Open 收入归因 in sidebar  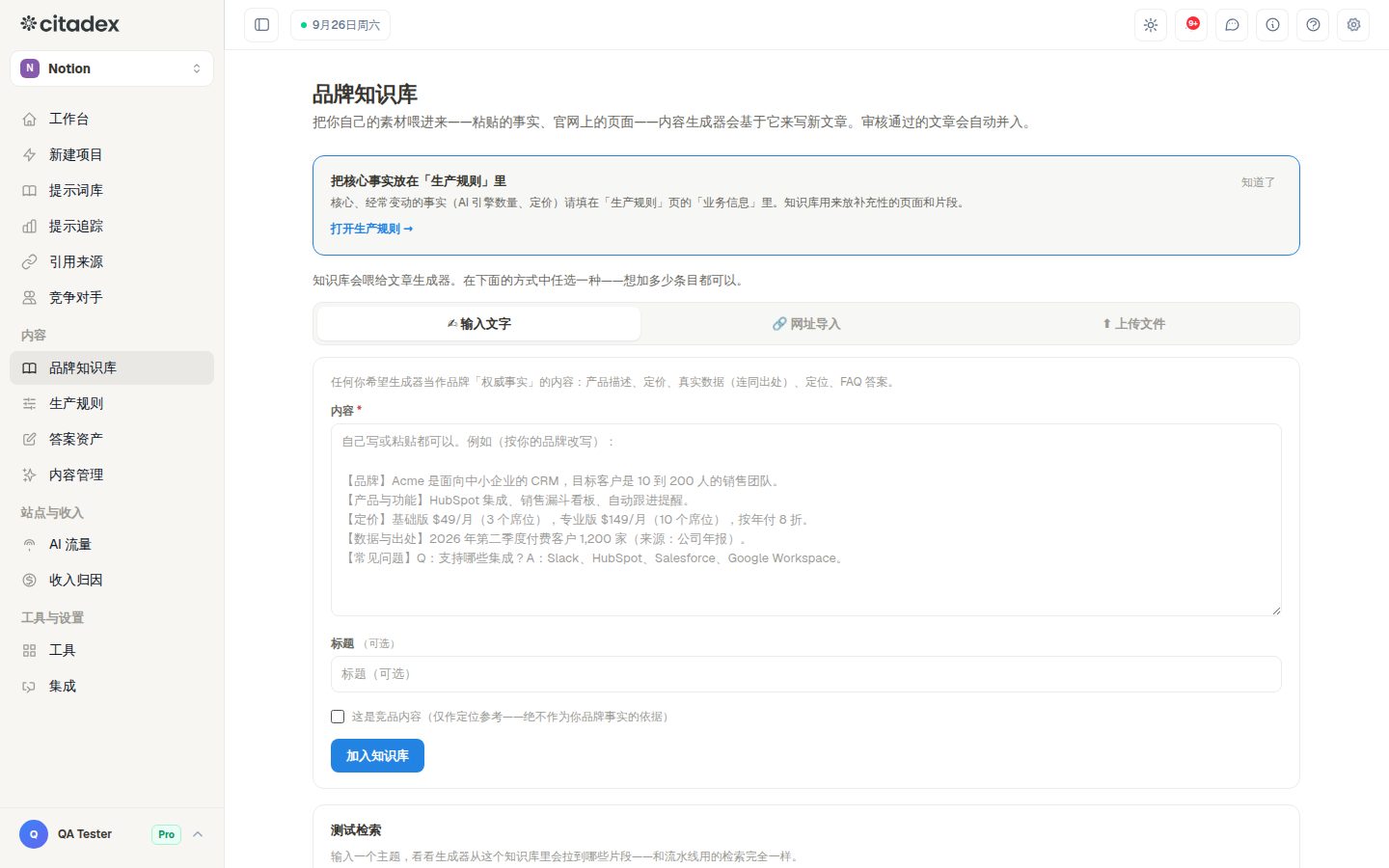click(x=112, y=580)
